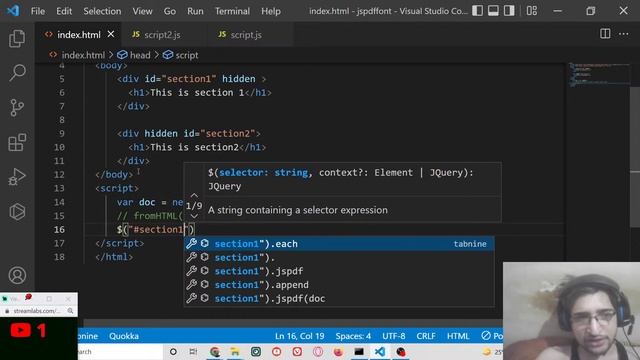
Task: Click the Tabnine status bar item
Action: pos(88,336)
